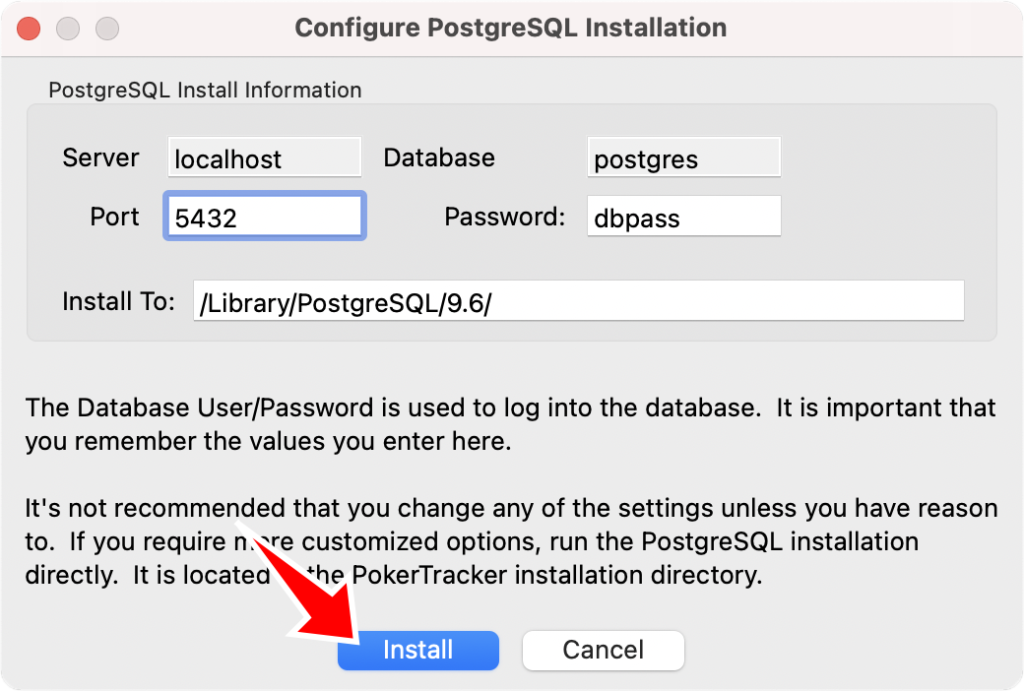The width and height of the screenshot is (1024, 691).
Task: Click the 'Port' label
Action: coord(114,217)
